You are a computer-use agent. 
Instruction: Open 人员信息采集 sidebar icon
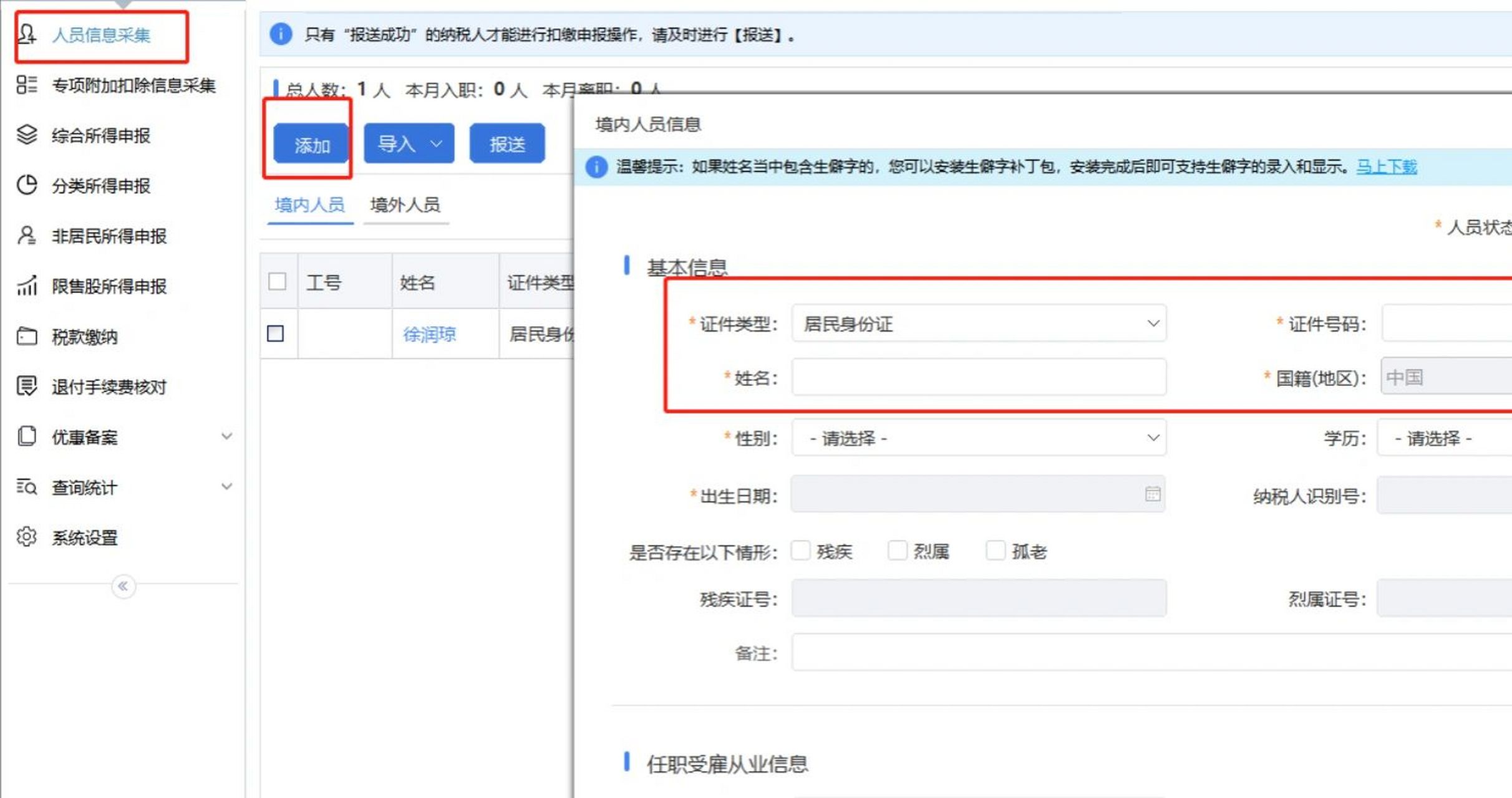27,34
